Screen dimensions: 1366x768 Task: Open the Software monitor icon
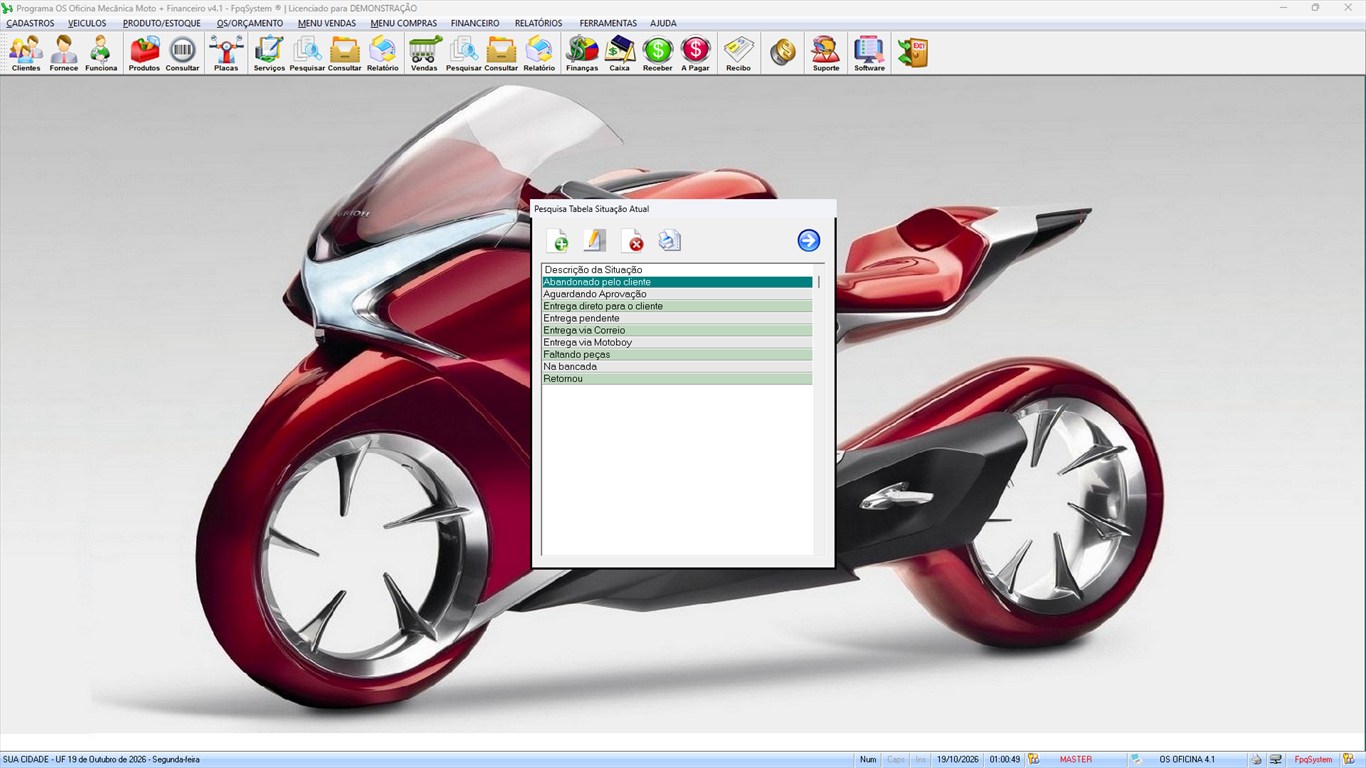click(x=869, y=53)
